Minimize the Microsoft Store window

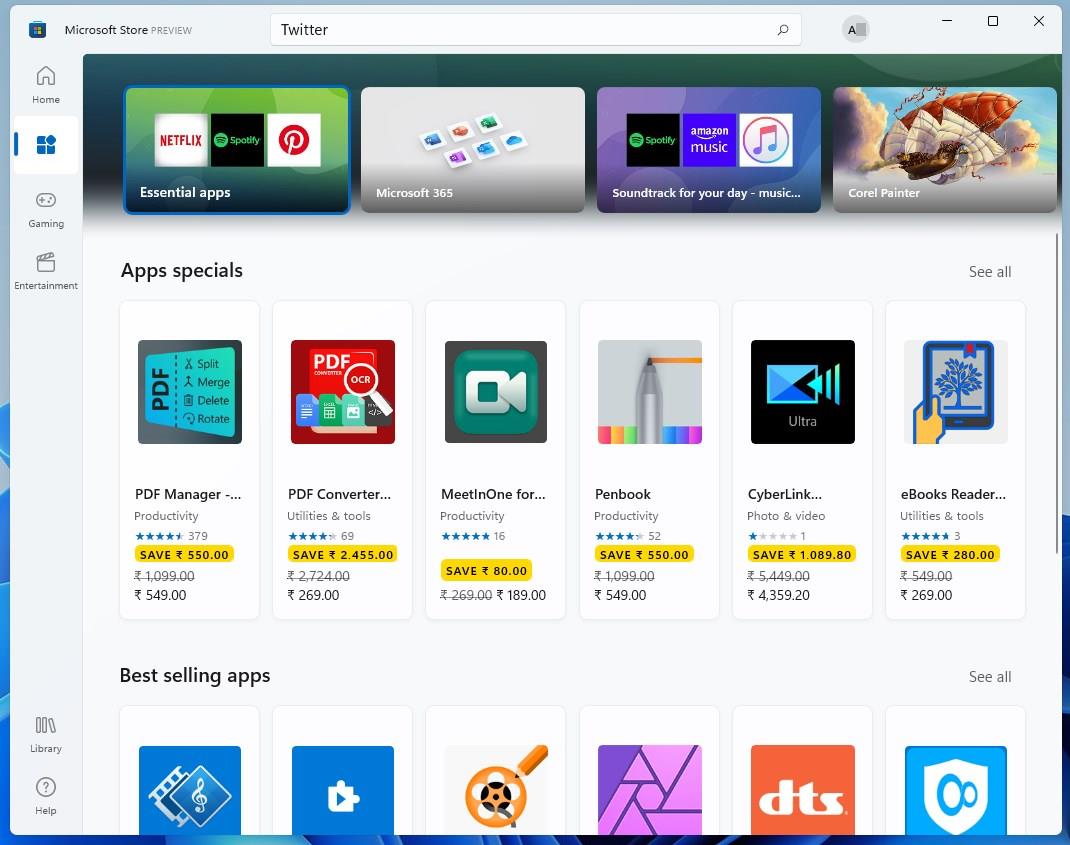tap(947, 21)
